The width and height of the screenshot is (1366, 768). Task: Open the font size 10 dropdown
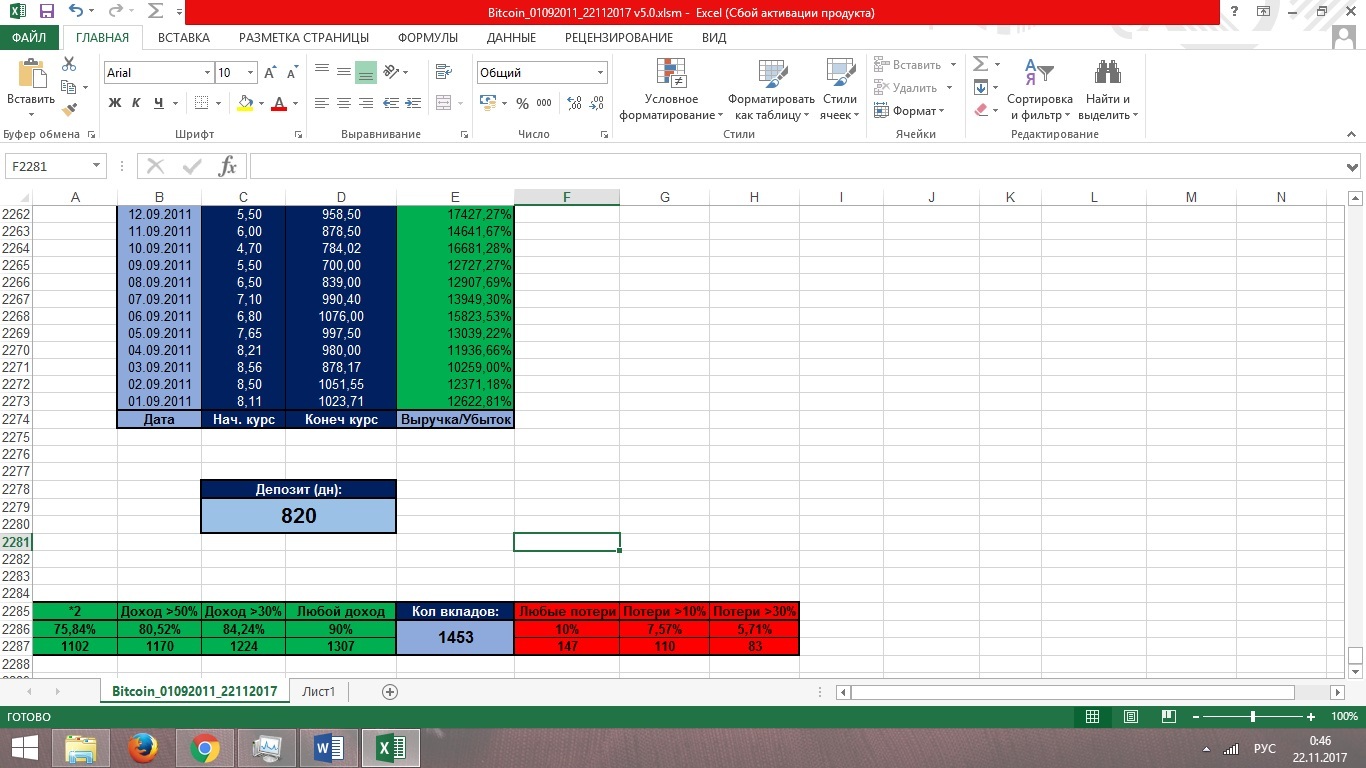click(x=250, y=73)
